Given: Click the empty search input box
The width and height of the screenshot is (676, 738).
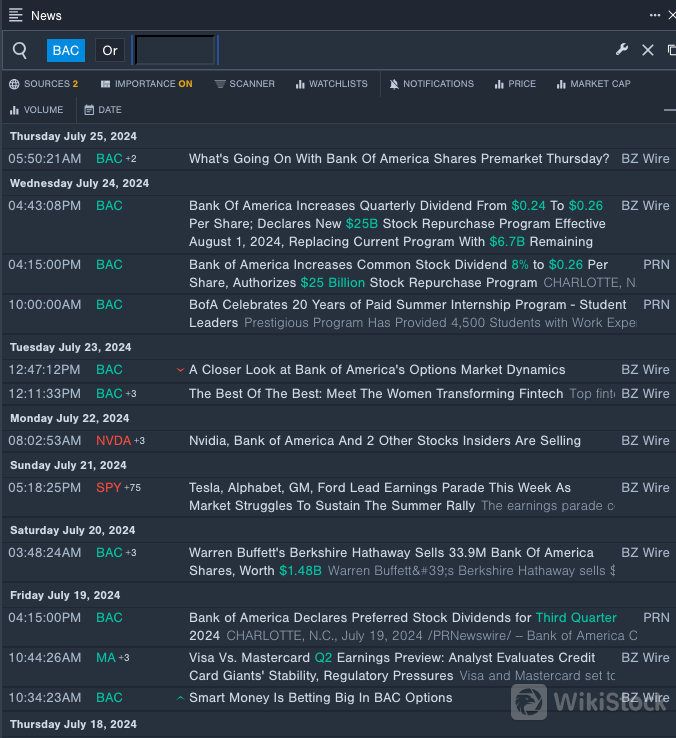Looking at the screenshot, I should coord(175,50).
